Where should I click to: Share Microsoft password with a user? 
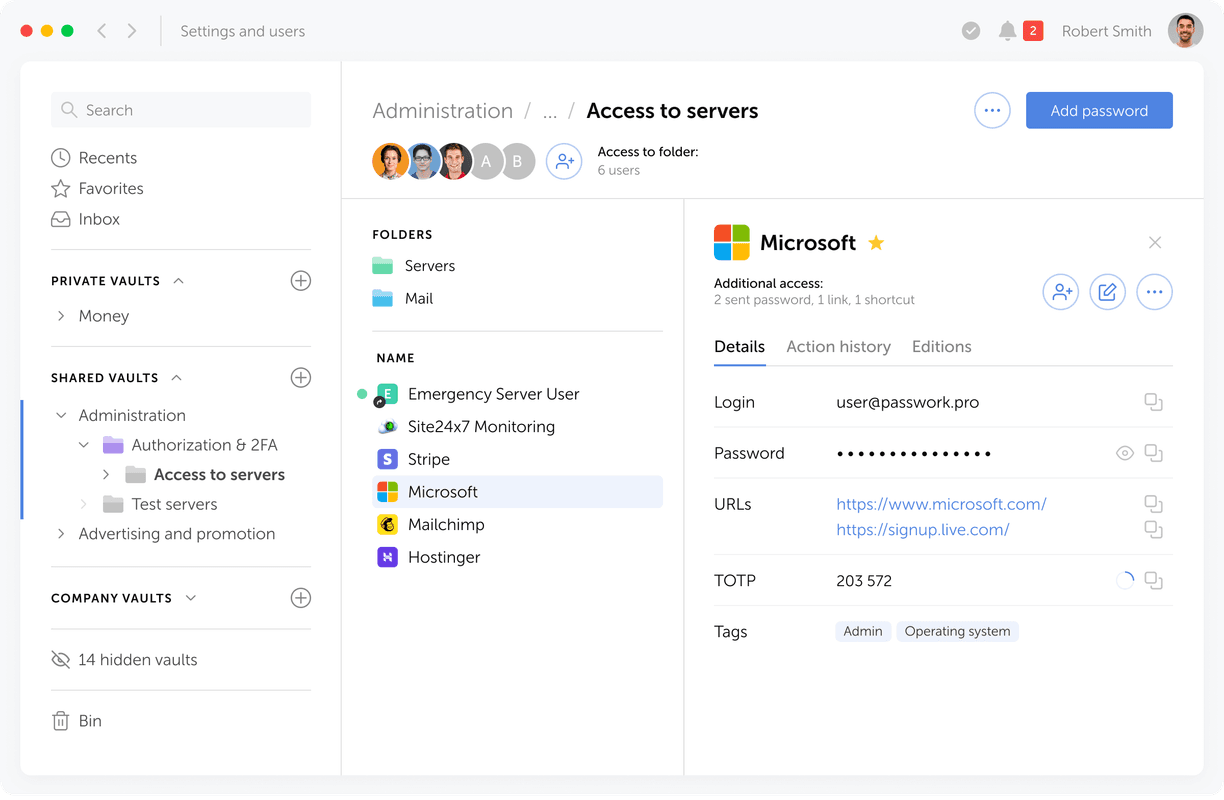pyautogui.click(x=1061, y=292)
